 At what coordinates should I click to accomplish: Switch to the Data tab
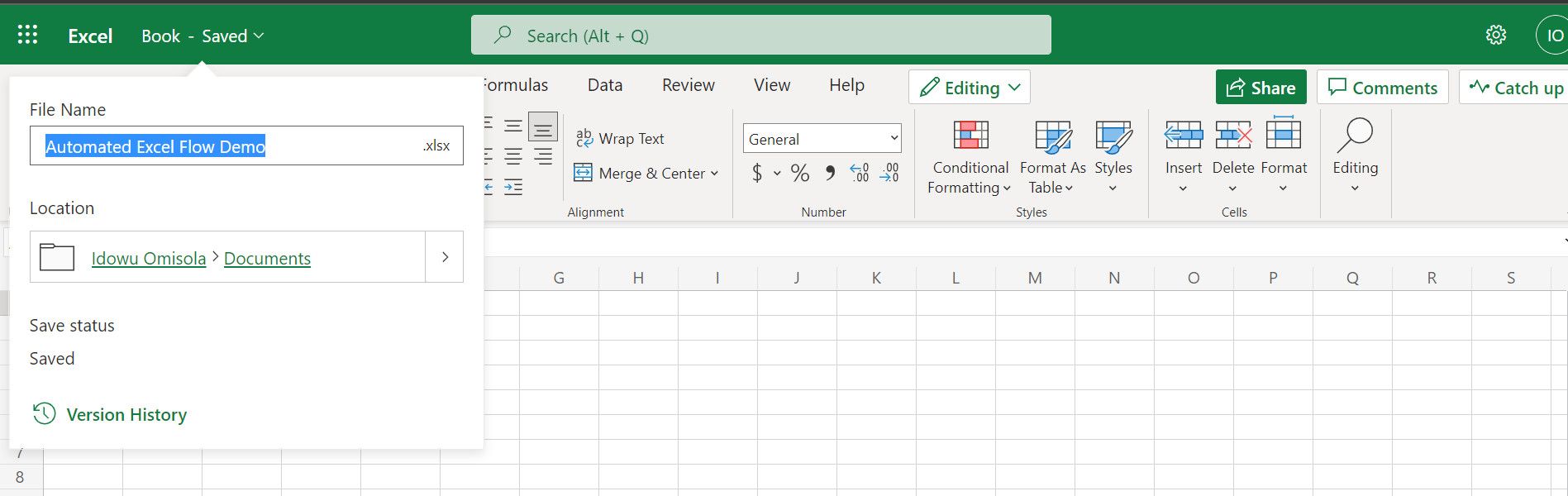tap(605, 84)
